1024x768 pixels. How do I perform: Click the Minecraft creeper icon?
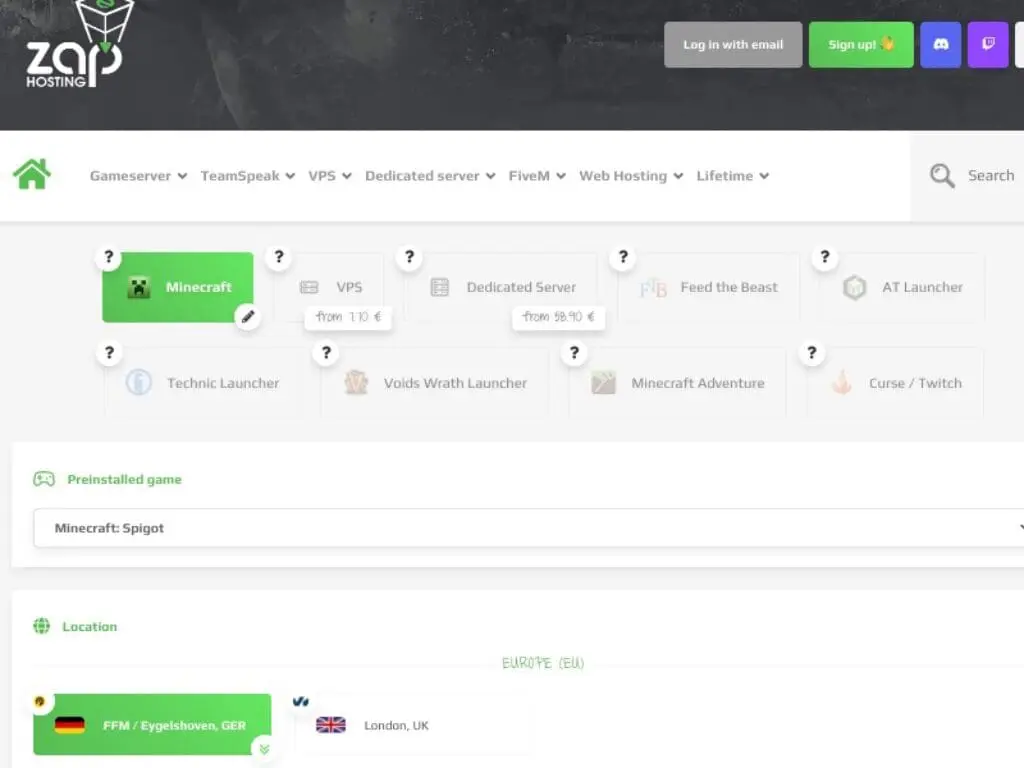[x=138, y=287]
